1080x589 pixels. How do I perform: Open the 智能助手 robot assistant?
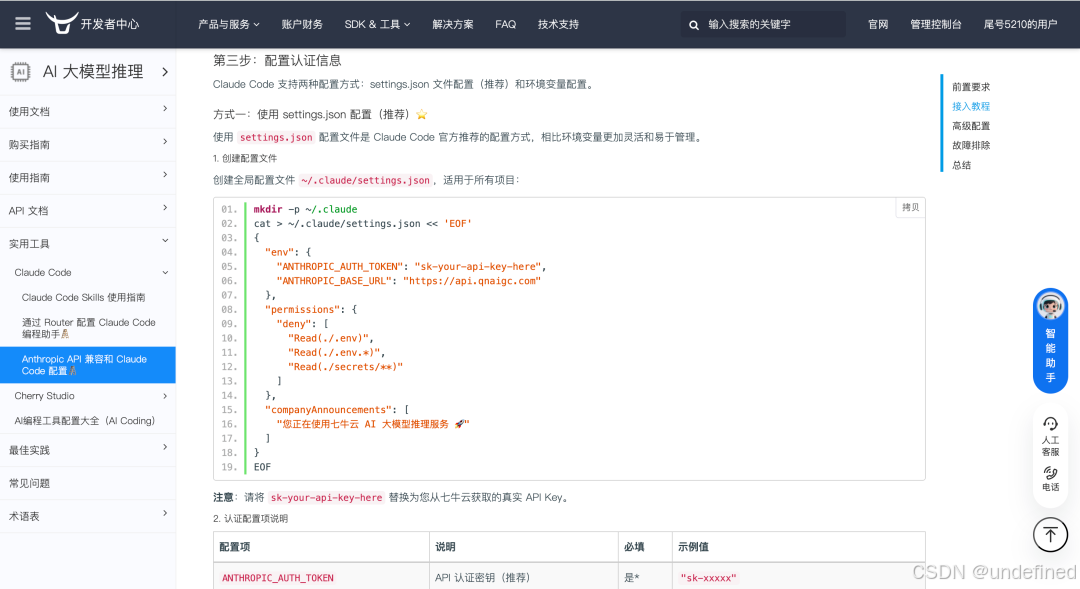pyautogui.click(x=1050, y=340)
